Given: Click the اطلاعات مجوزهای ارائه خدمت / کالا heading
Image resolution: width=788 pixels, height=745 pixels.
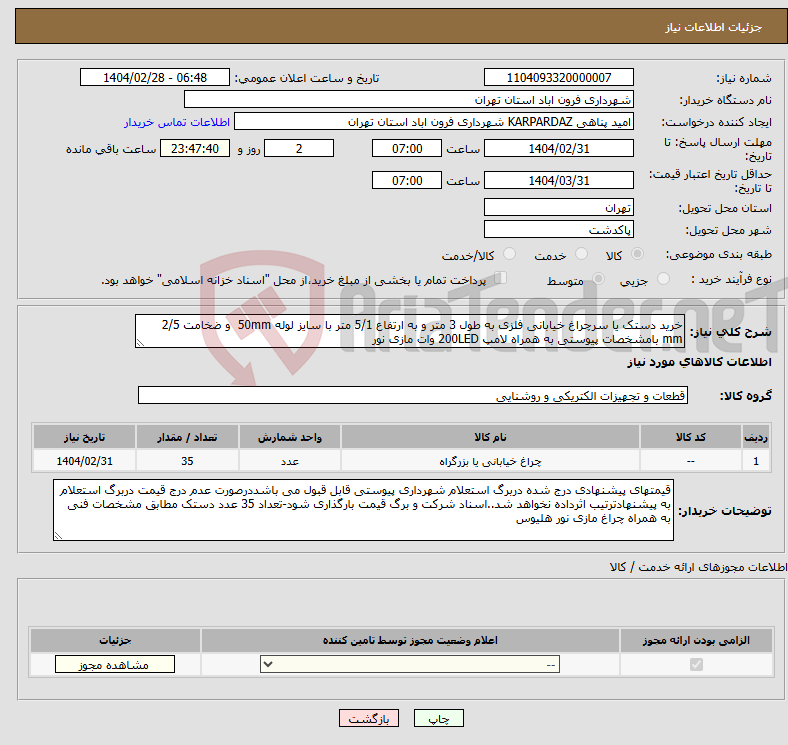Looking at the screenshot, I should coord(699,567).
